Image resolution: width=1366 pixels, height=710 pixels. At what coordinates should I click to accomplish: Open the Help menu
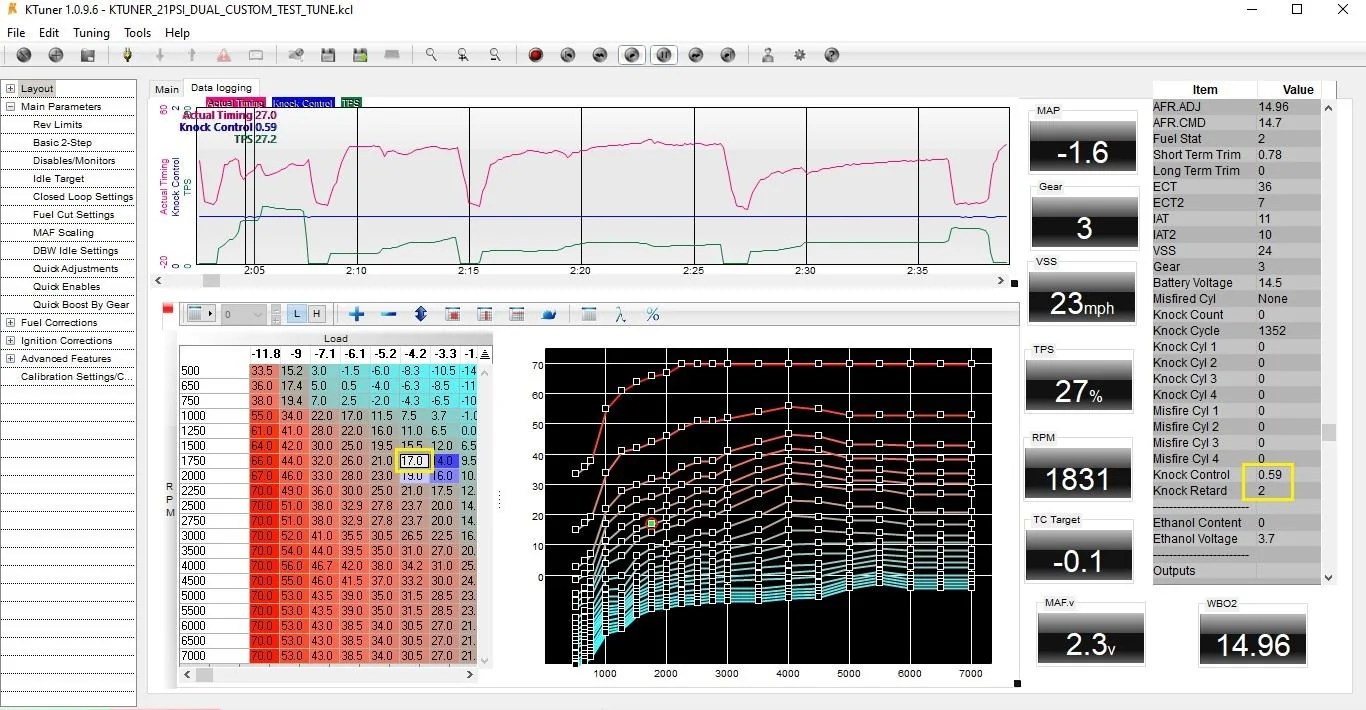coord(177,33)
